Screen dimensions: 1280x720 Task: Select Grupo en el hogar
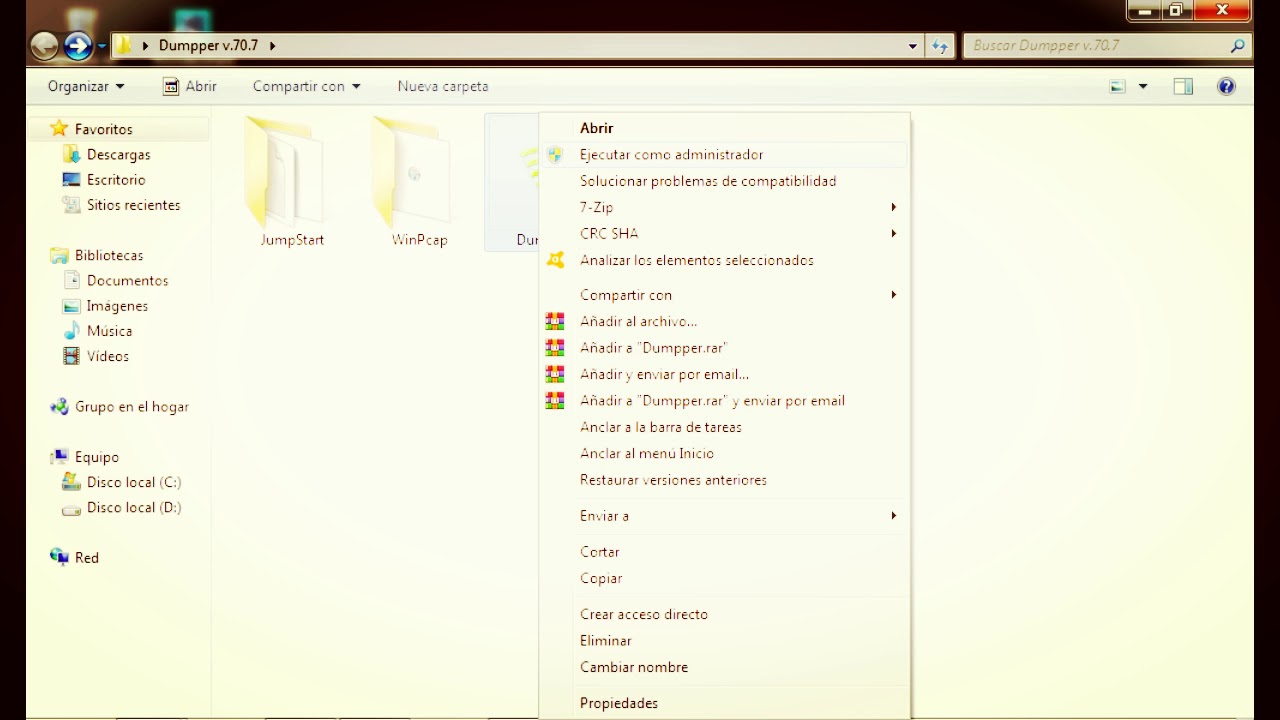(131, 407)
